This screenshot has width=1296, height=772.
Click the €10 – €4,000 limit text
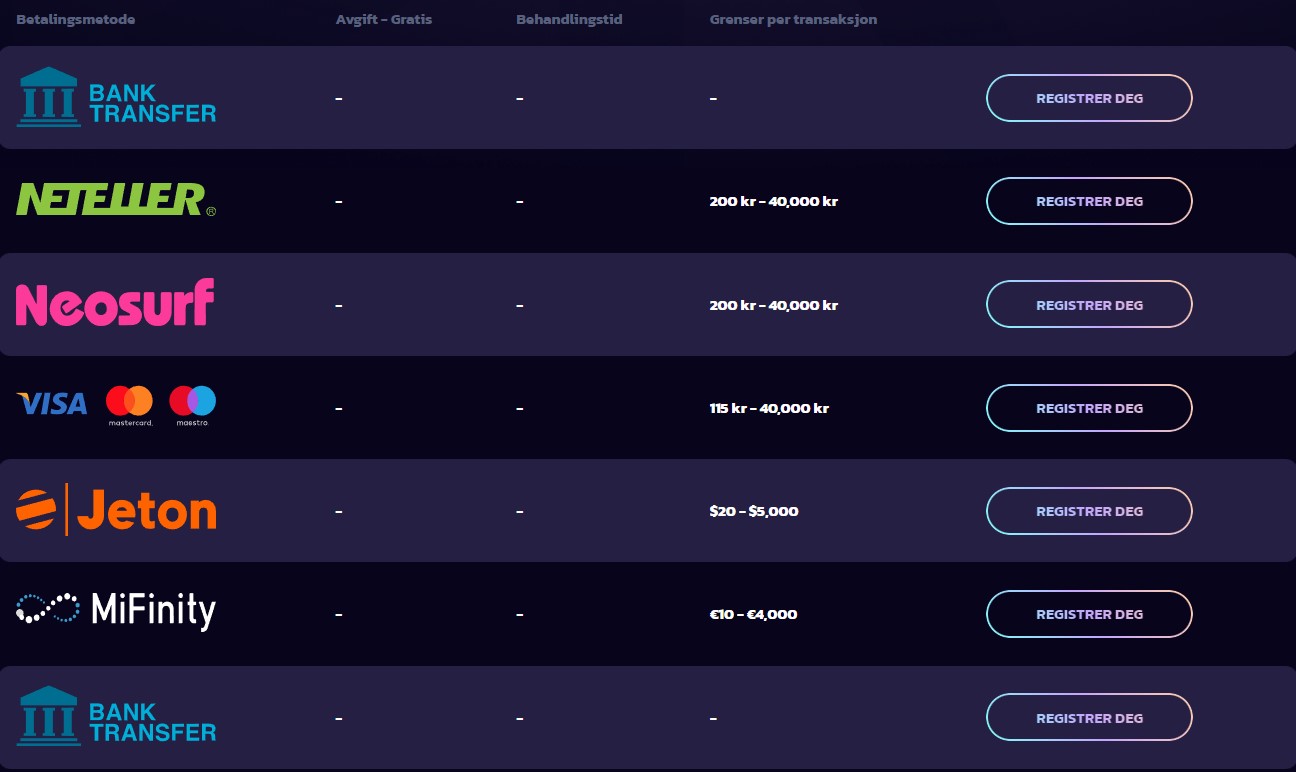click(753, 614)
